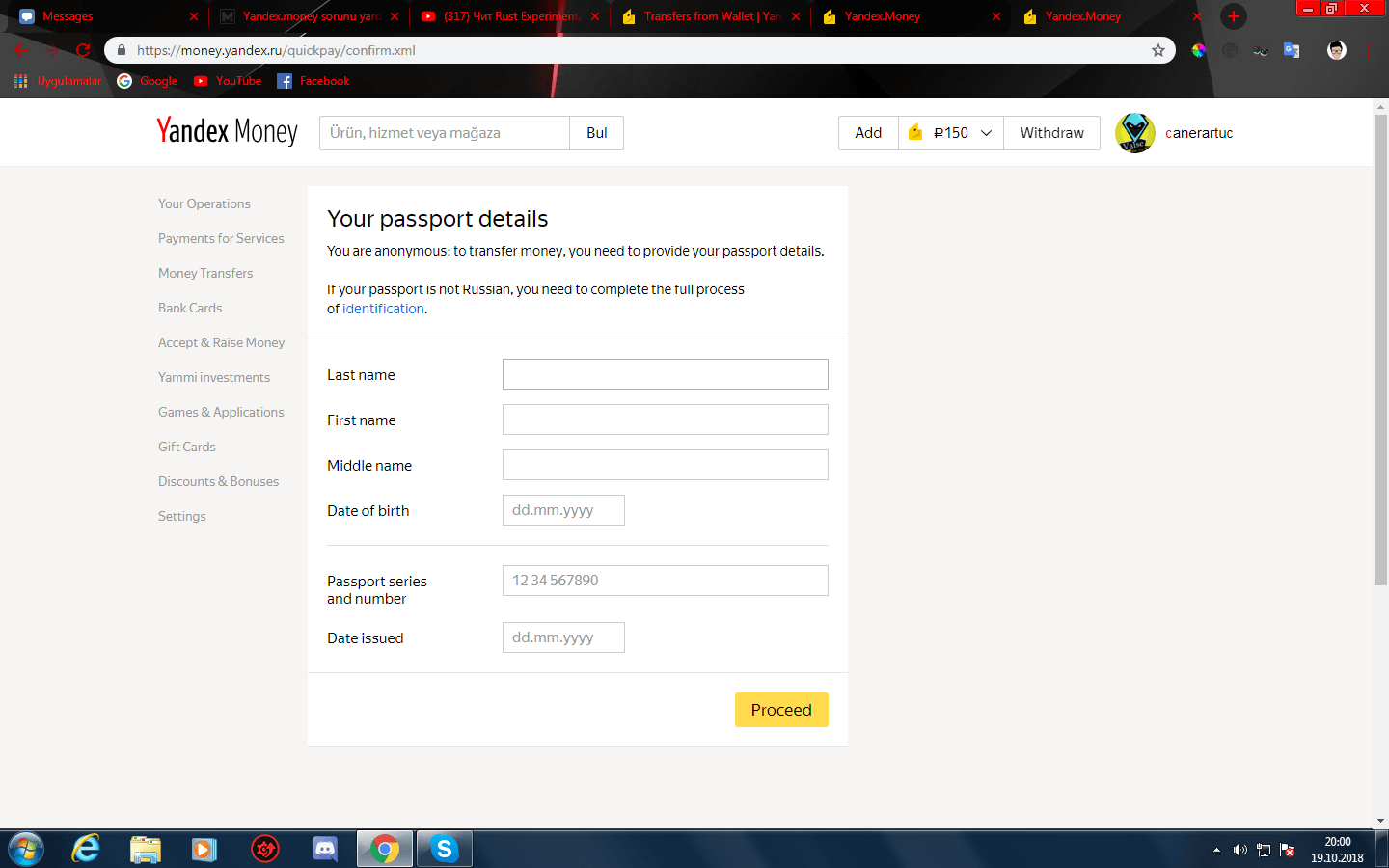Open Accept & Raise Money
The width and height of the screenshot is (1389, 868).
(222, 342)
